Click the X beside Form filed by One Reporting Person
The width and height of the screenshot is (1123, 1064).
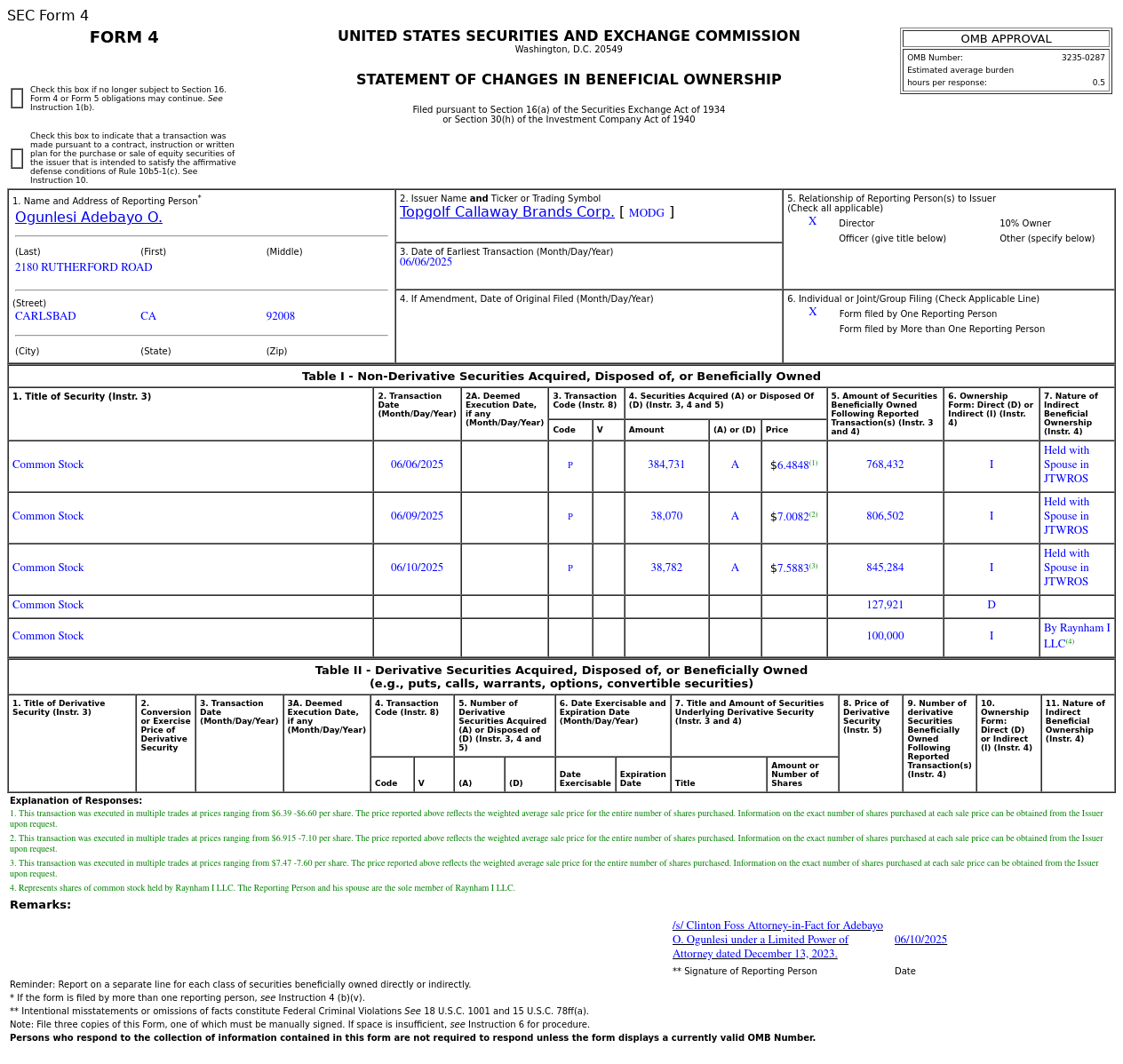[812, 313]
